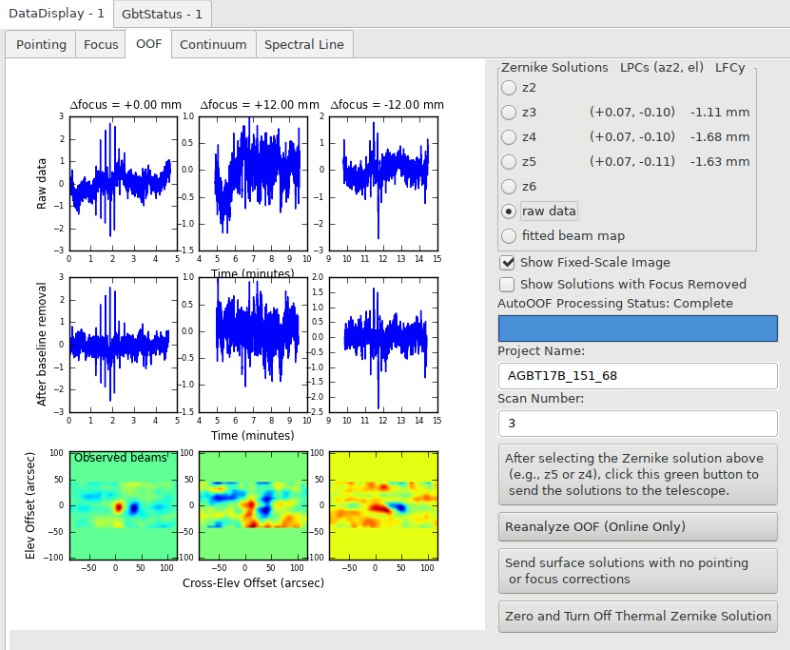Screen dimensions: 790x650
Task: Click the baseline-removed plot spanning 4-10 minutes
Action: [253, 344]
